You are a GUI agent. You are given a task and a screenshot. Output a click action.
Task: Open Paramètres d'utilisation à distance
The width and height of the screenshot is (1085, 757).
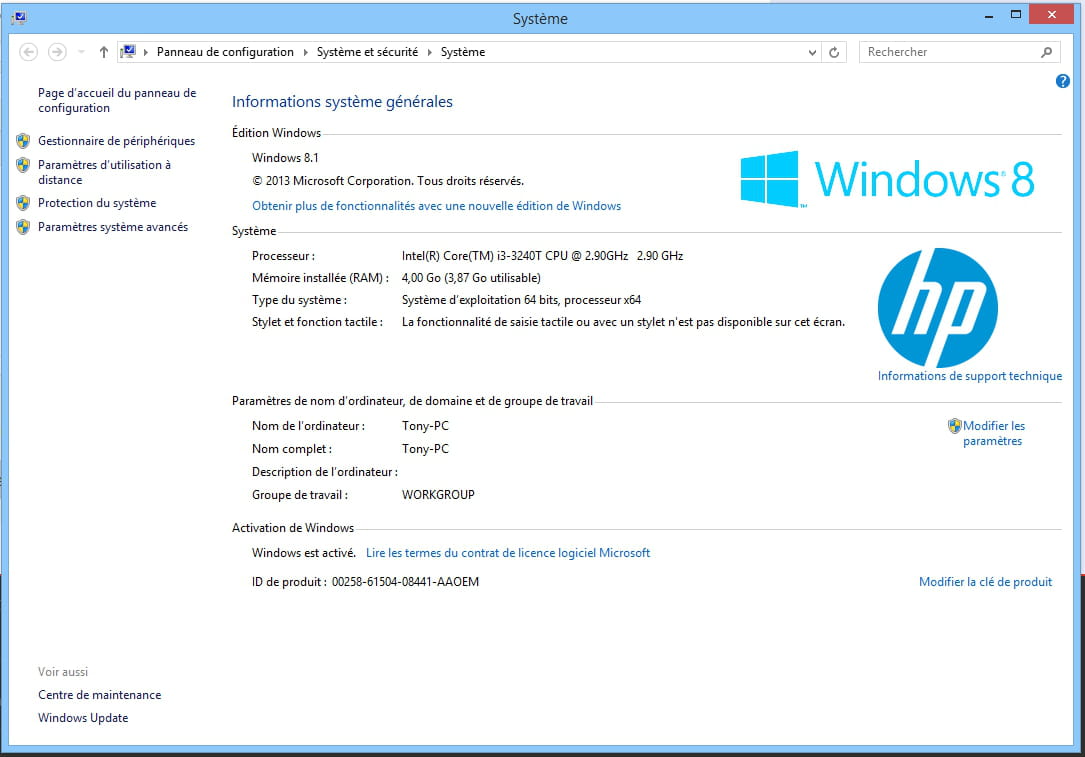pos(104,172)
